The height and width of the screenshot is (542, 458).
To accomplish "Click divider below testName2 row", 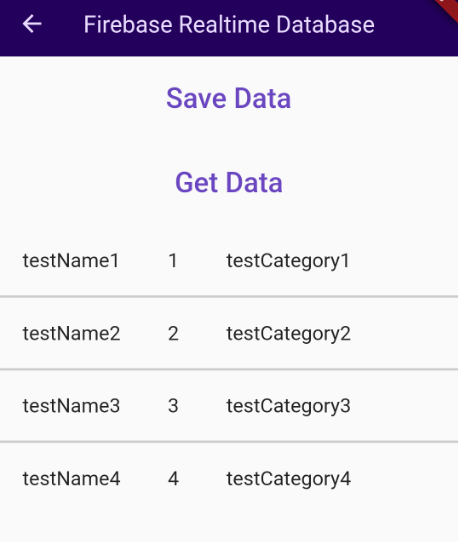I will [x=229, y=370].
